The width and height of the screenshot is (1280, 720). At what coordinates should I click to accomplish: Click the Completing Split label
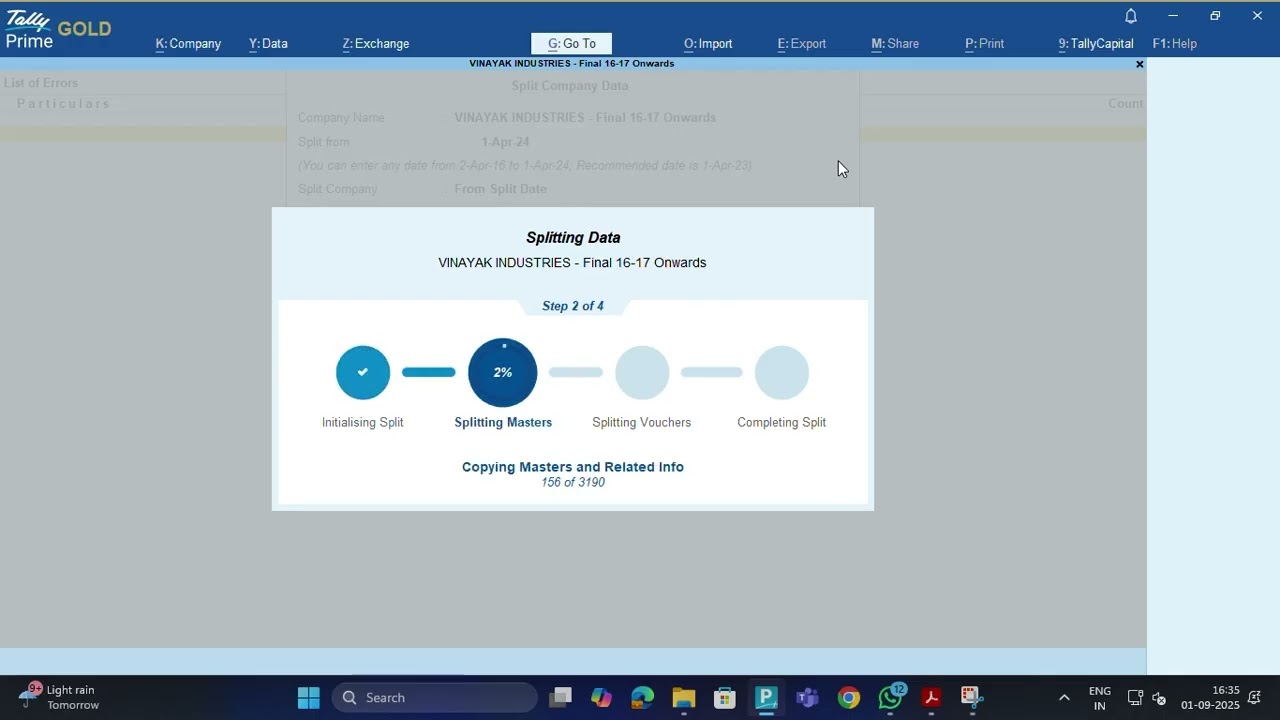pyautogui.click(x=782, y=423)
